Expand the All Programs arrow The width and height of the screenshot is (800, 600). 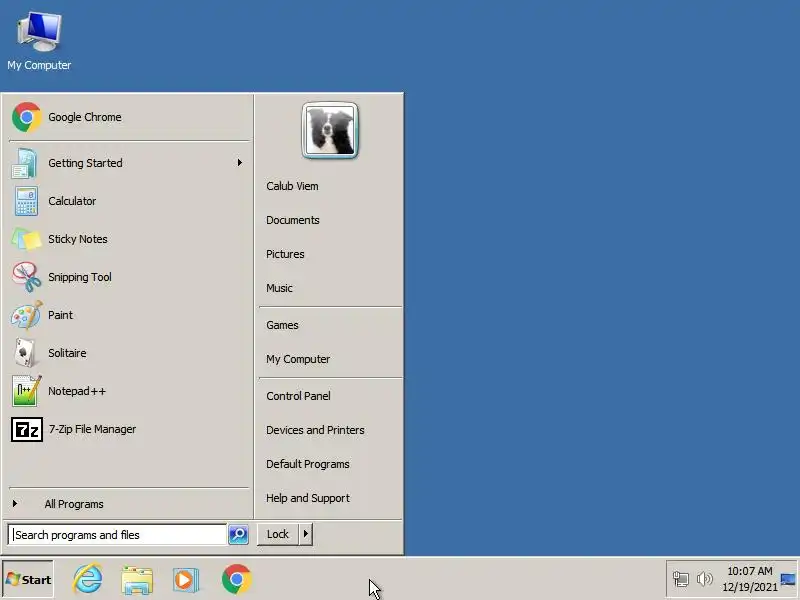point(15,504)
